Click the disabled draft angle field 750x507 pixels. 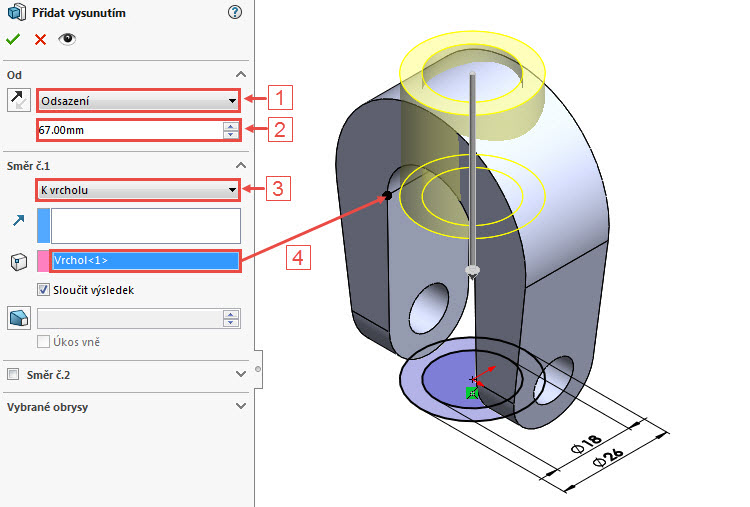(x=130, y=319)
